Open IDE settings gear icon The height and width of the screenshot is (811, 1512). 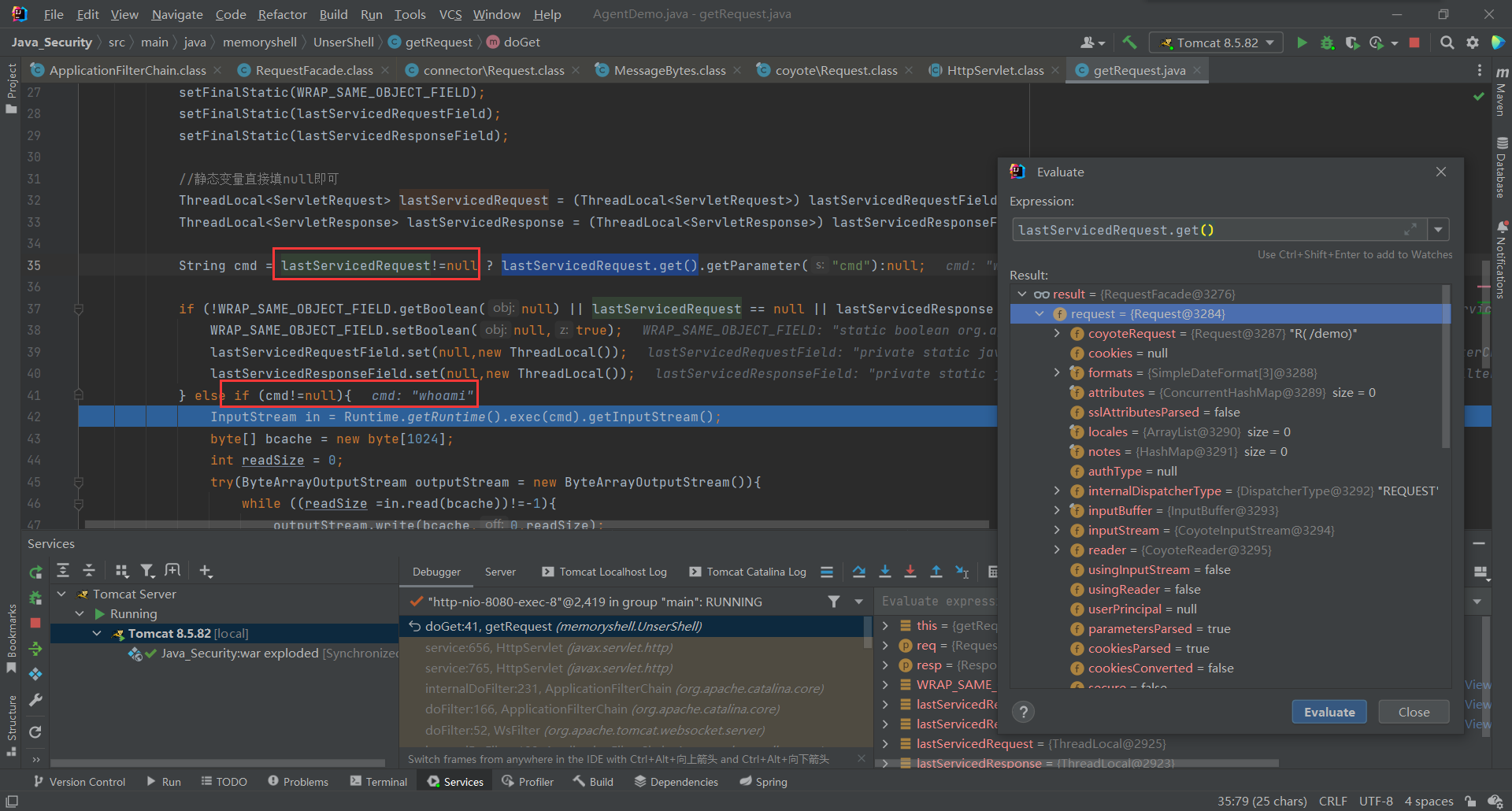tap(1473, 43)
